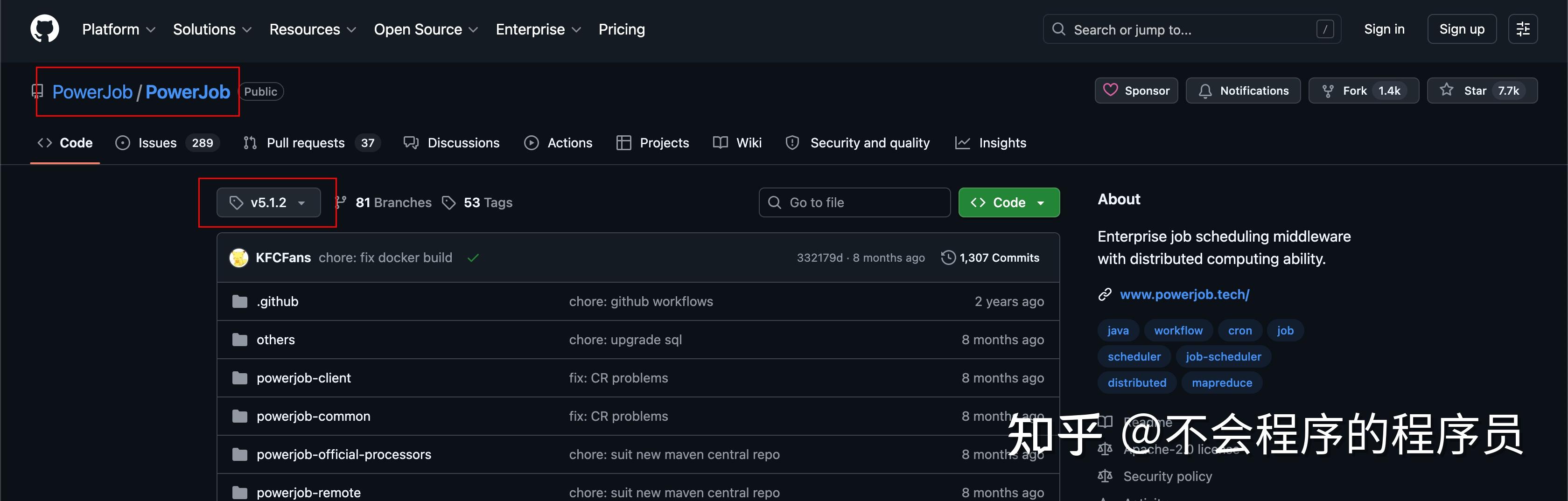Viewport: 1568px width, 501px height.
Task: Click the Notifications bell icon
Action: (x=1204, y=90)
